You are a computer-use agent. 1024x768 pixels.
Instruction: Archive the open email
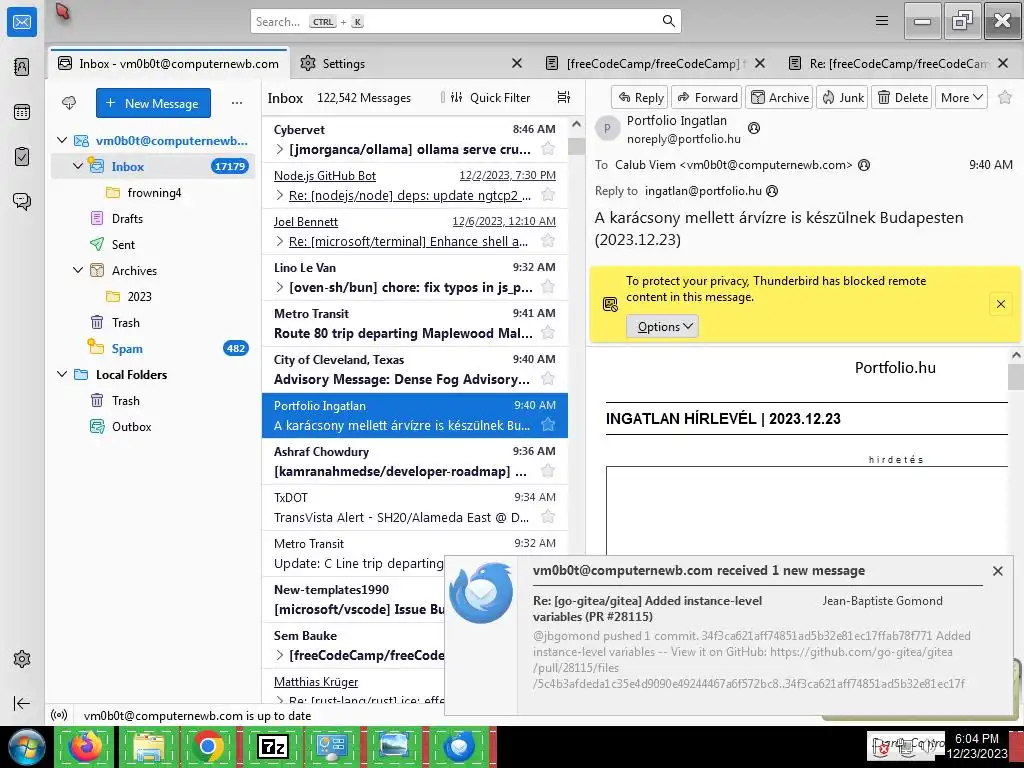pos(779,97)
